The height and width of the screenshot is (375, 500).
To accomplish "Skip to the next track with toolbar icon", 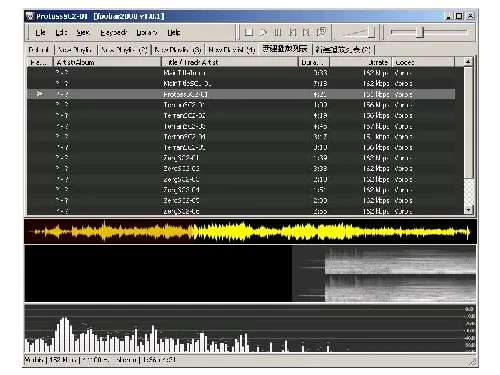I will coord(306,32).
